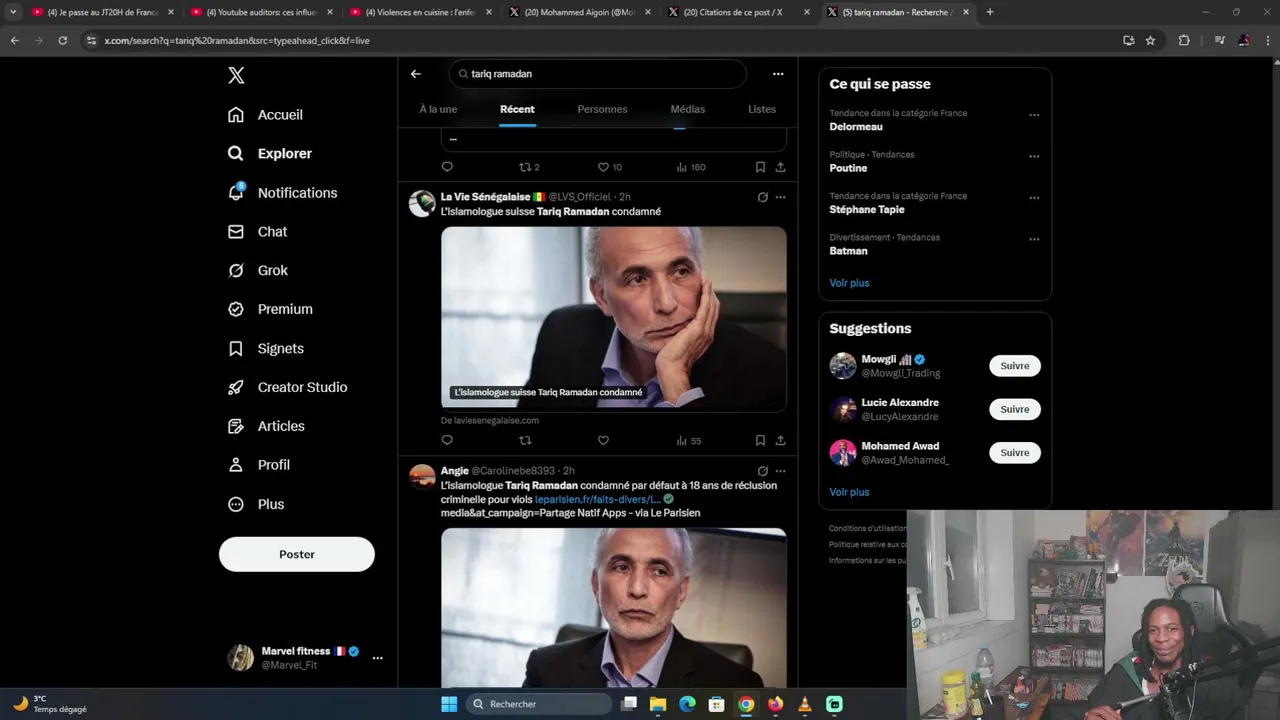Open Delormeau trend options
Viewport: 1280px width, 720px height.
point(1034,115)
